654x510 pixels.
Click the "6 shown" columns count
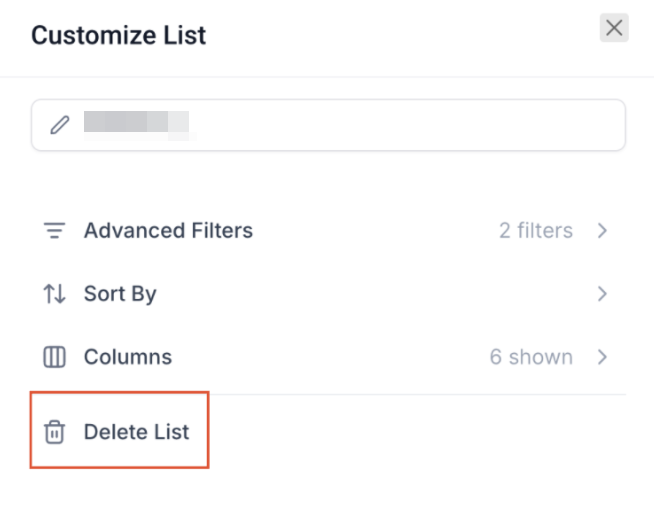click(x=531, y=357)
